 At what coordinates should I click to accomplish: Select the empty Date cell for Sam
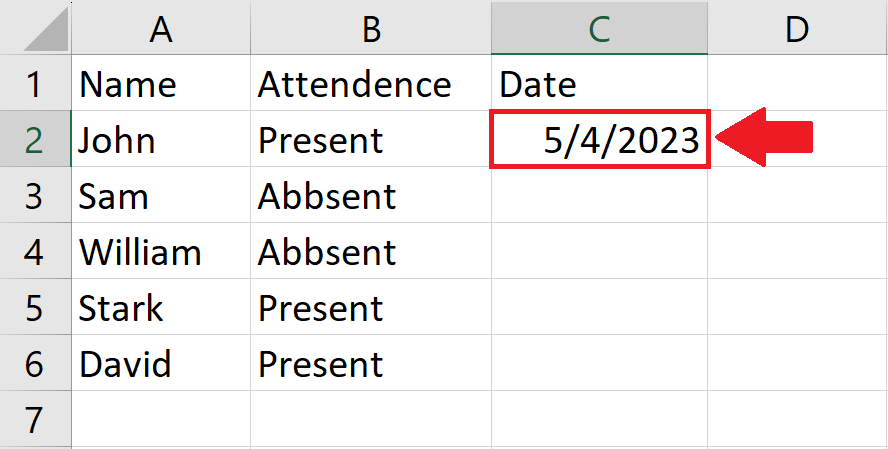click(599, 195)
